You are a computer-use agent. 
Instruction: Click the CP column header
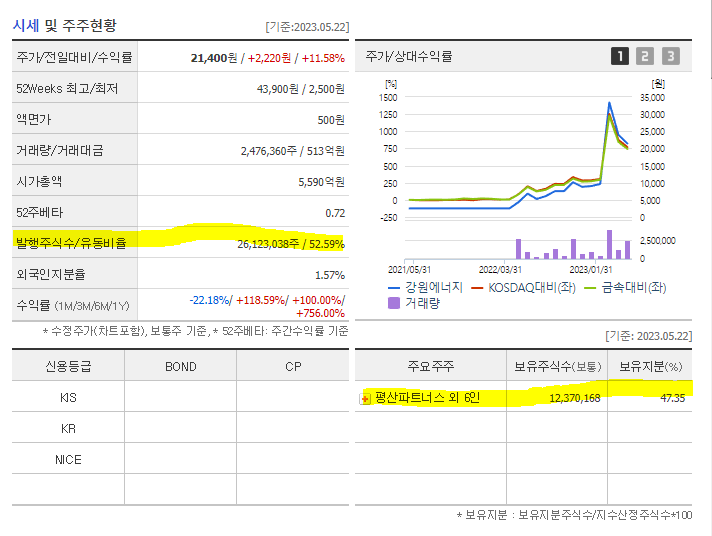pos(293,367)
